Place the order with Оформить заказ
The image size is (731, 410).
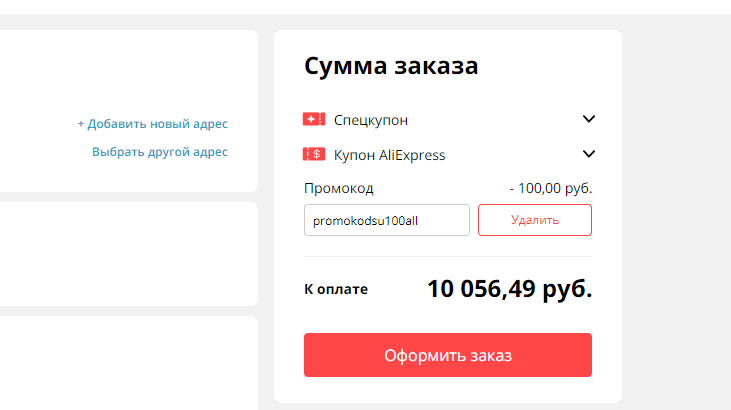pyautogui.click(x=448, y=355)
